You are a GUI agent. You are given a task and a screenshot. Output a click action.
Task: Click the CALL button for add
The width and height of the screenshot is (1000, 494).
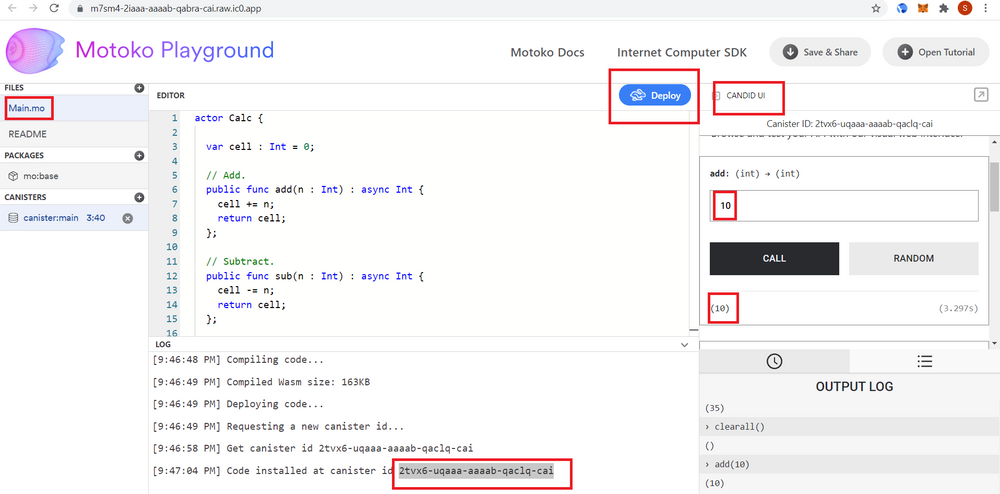coord(774,258)
